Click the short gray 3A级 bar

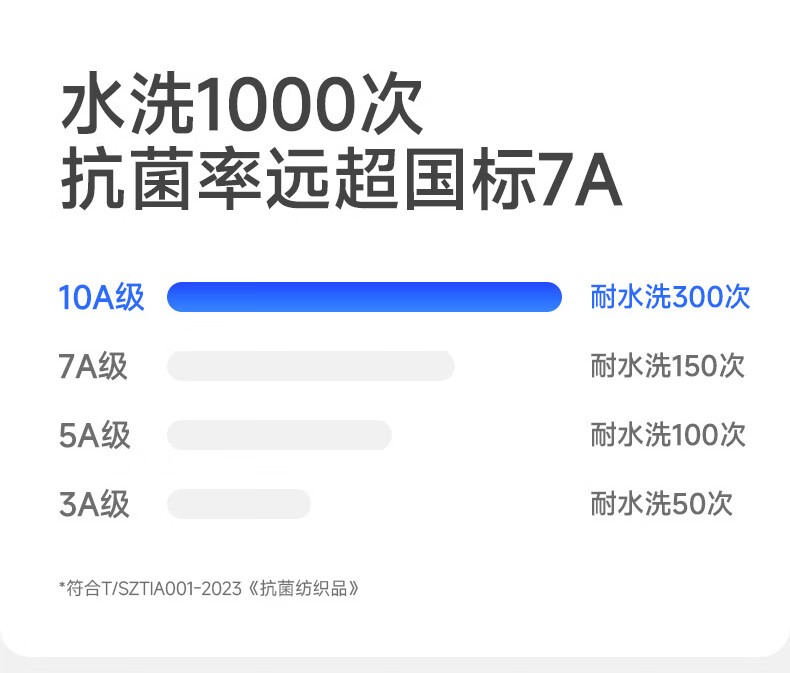[x=239, y=504]
